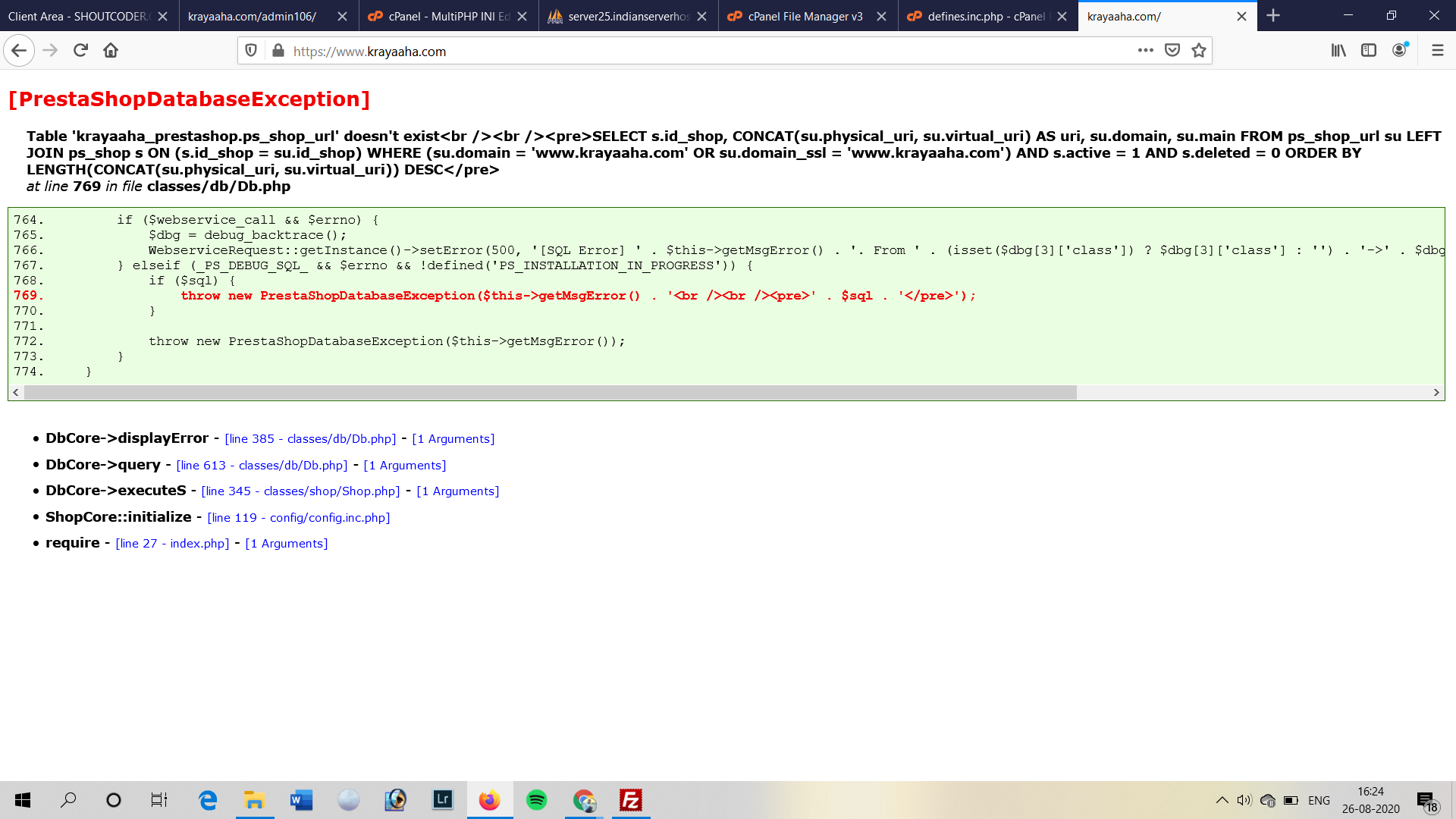Viewport: 1456px width, 819px height.
Task: Switch to cPanel File Manager v3 tab
Action: [804, 16]
